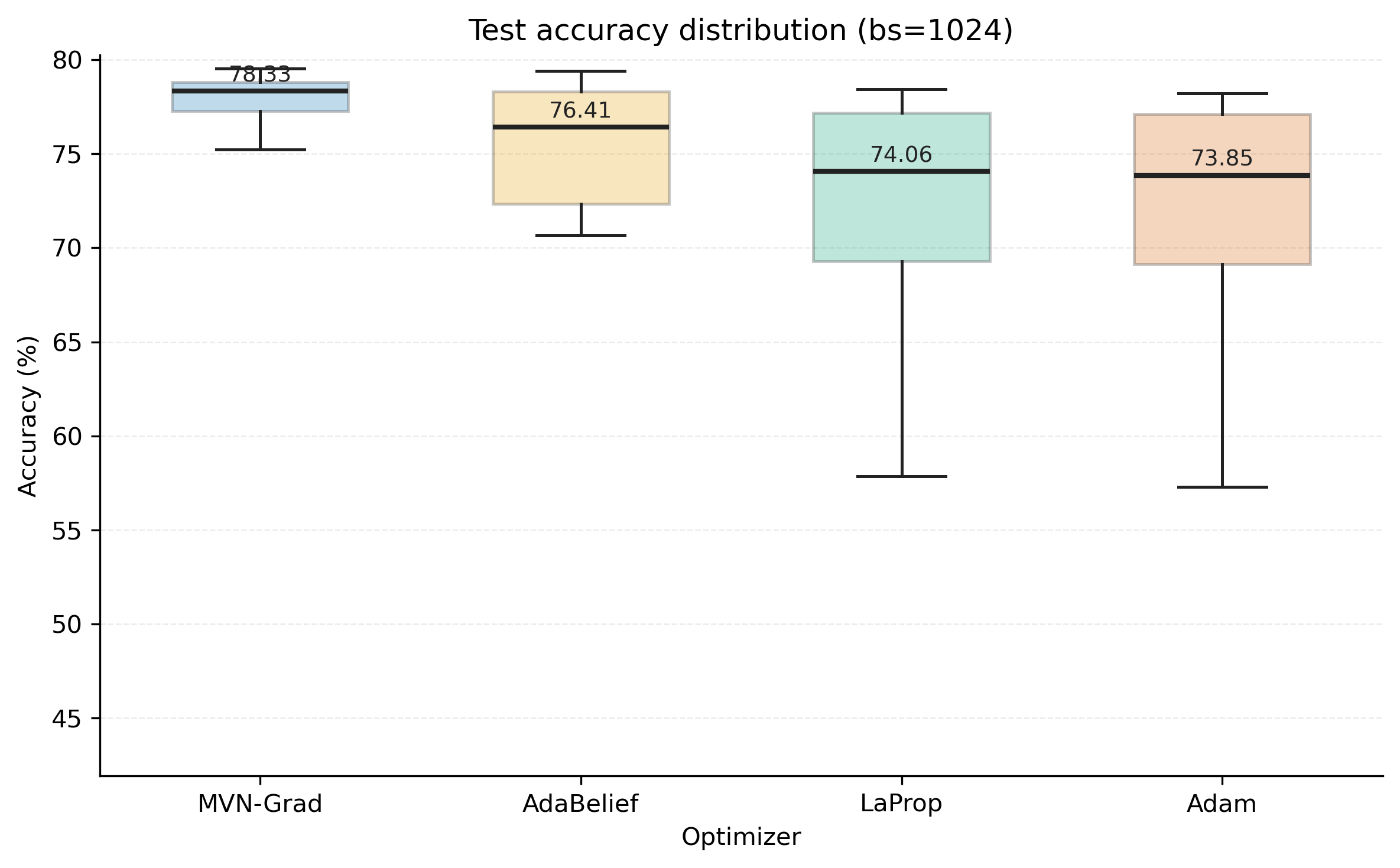This screenshot has width=1400, height=868.
Task: Click LaProp's lower whisker cap
Action: [x=901, y=476]
